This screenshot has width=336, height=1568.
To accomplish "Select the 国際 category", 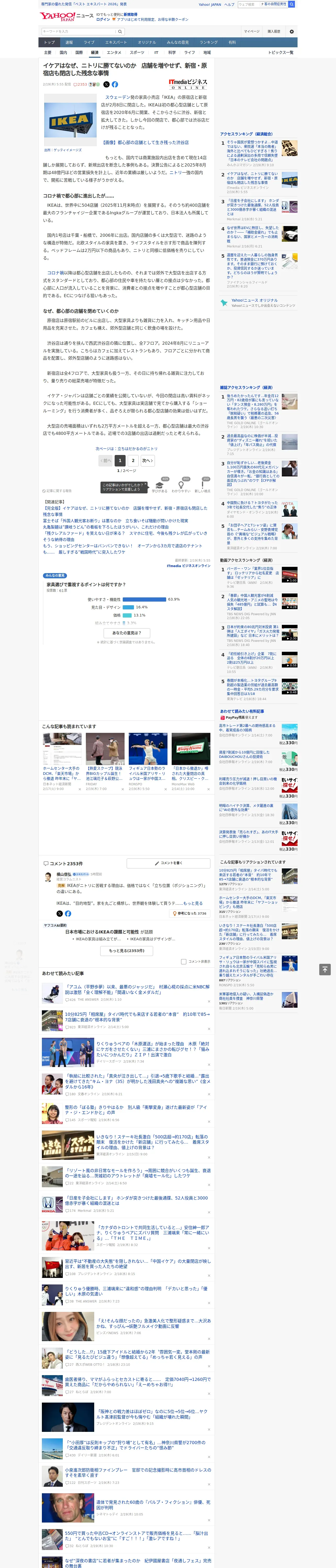I will point(79,52).
